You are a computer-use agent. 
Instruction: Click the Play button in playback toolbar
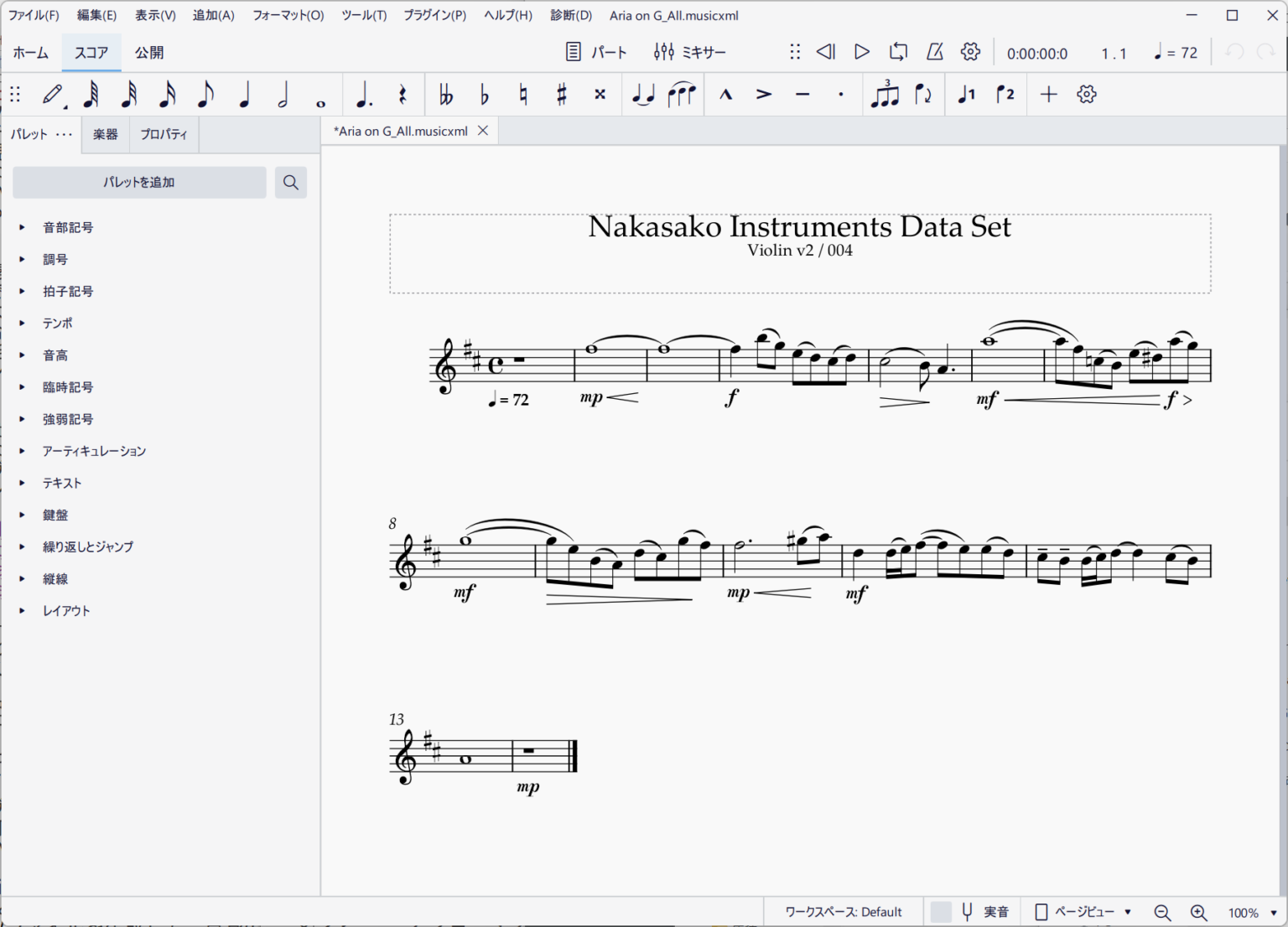click(861, 52)
